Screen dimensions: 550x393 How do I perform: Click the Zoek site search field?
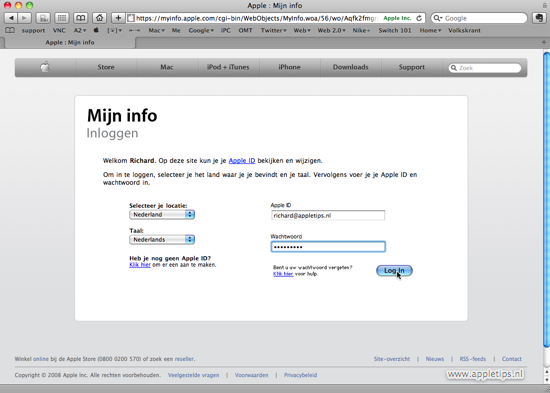(x=485, y=68)
